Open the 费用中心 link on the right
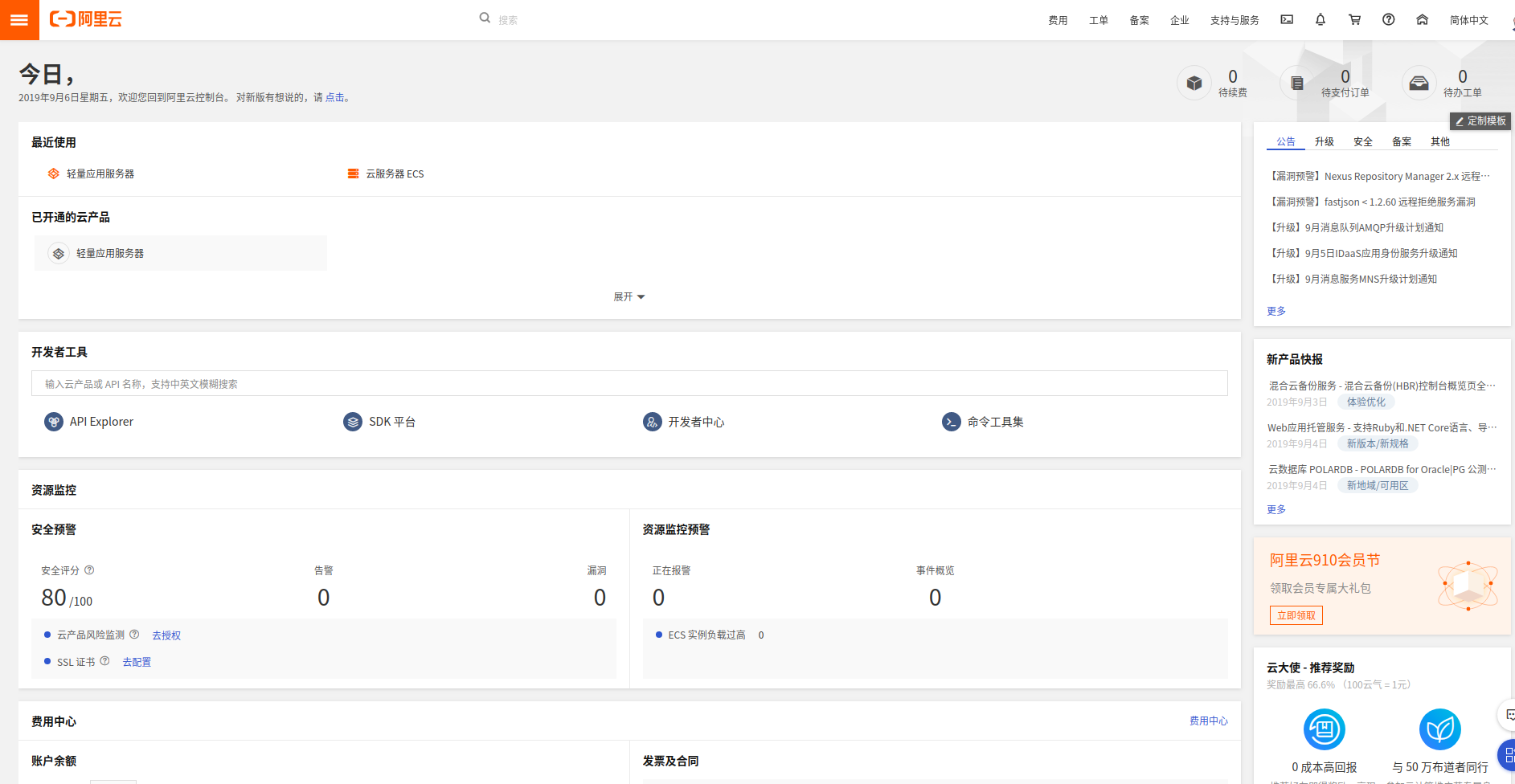This screenshot has height=784, width=1515. click(1209, 721)
